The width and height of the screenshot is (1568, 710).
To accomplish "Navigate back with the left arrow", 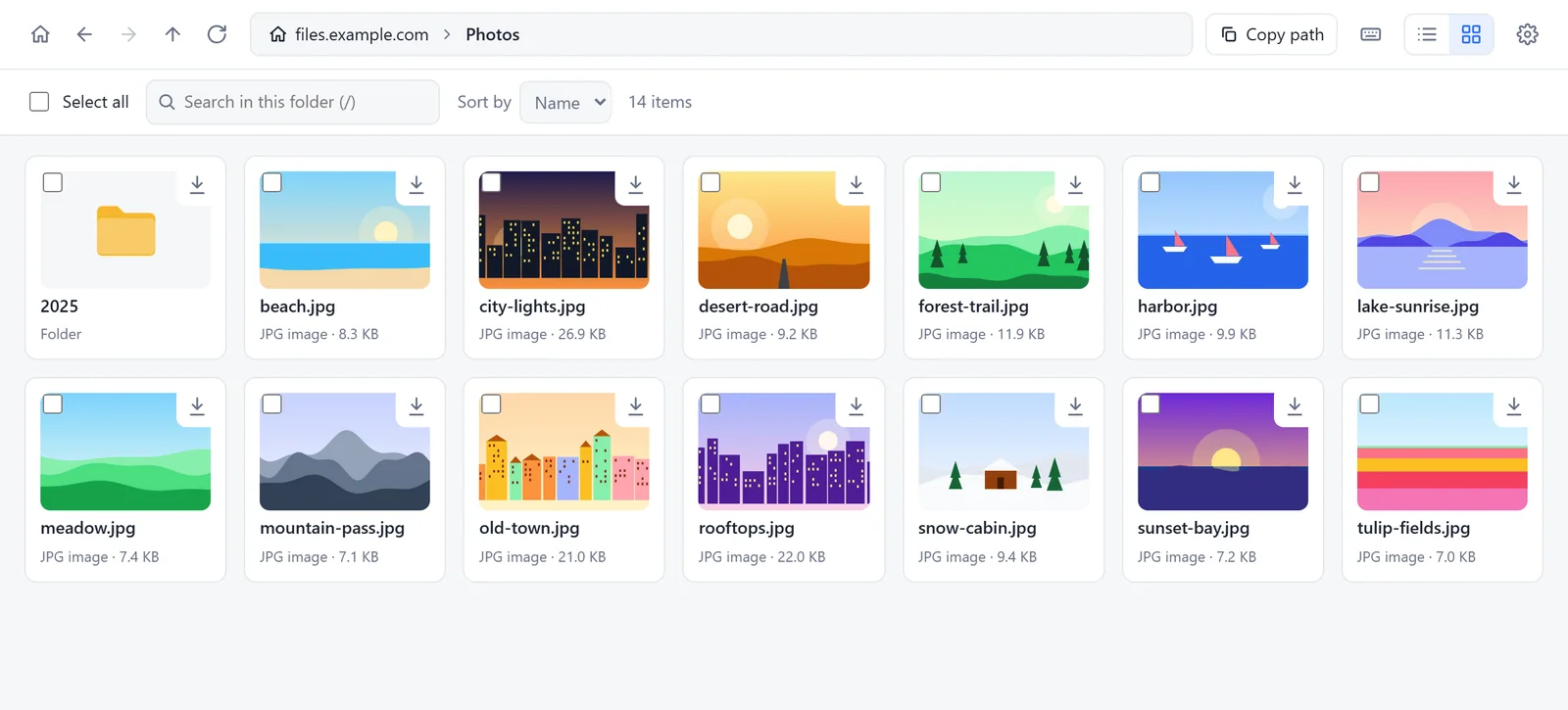I will [84, 34].
